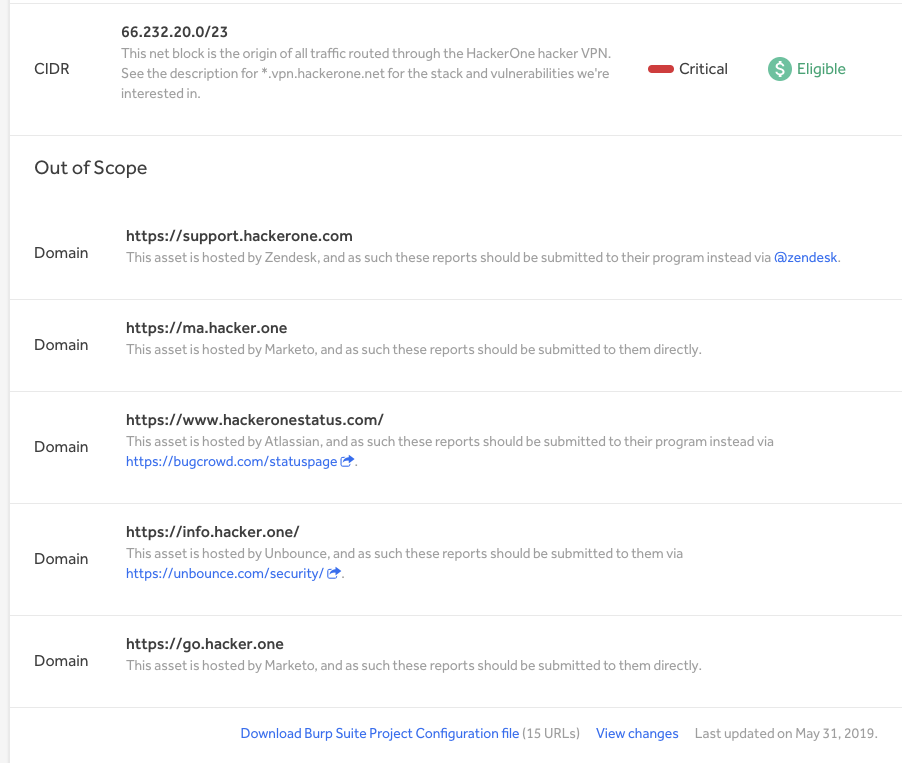This screenshot has width=902, height=763.
Task: Open the external link icon after bugcrowd statuspage
Action: tap(347, 461)
